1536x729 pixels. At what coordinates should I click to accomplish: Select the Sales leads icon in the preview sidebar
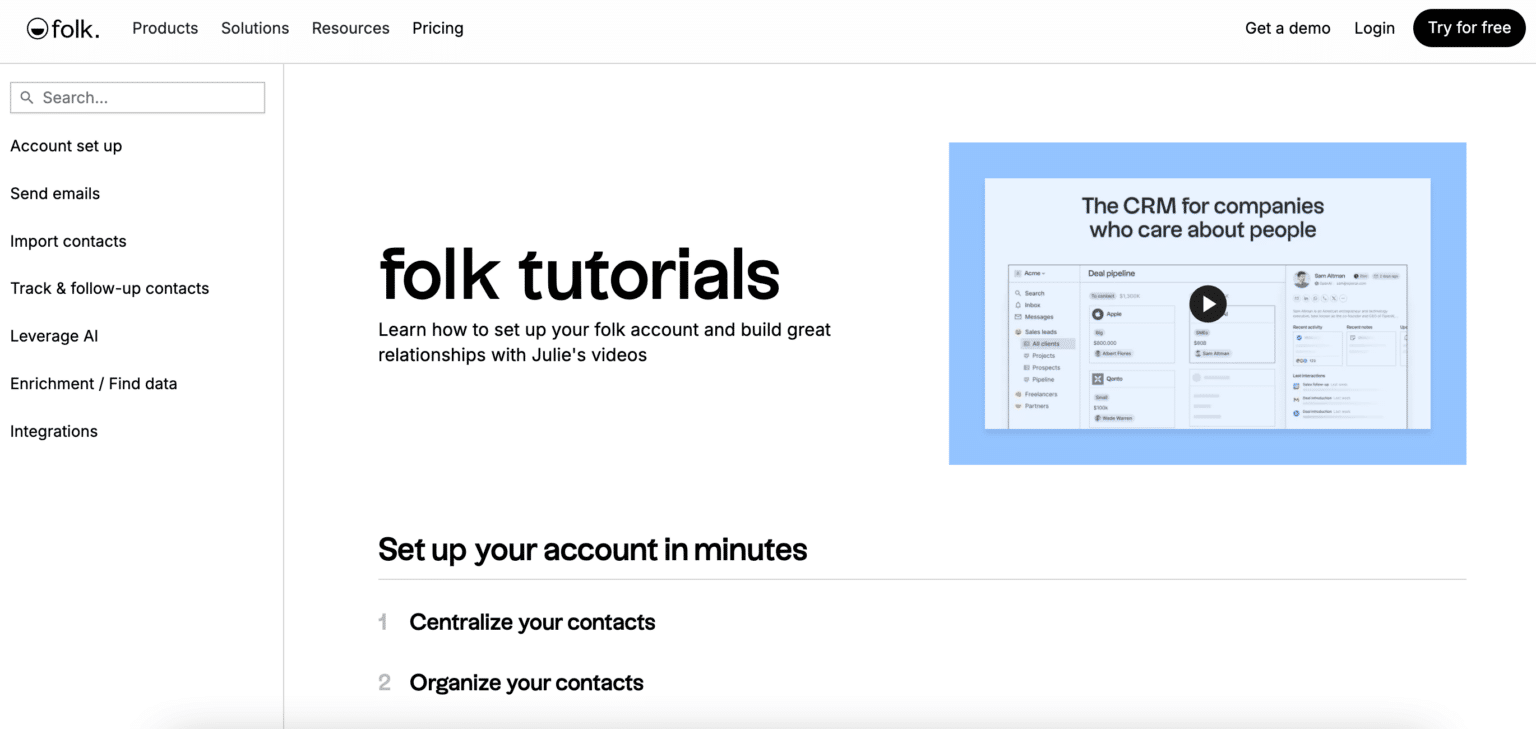1018,332
